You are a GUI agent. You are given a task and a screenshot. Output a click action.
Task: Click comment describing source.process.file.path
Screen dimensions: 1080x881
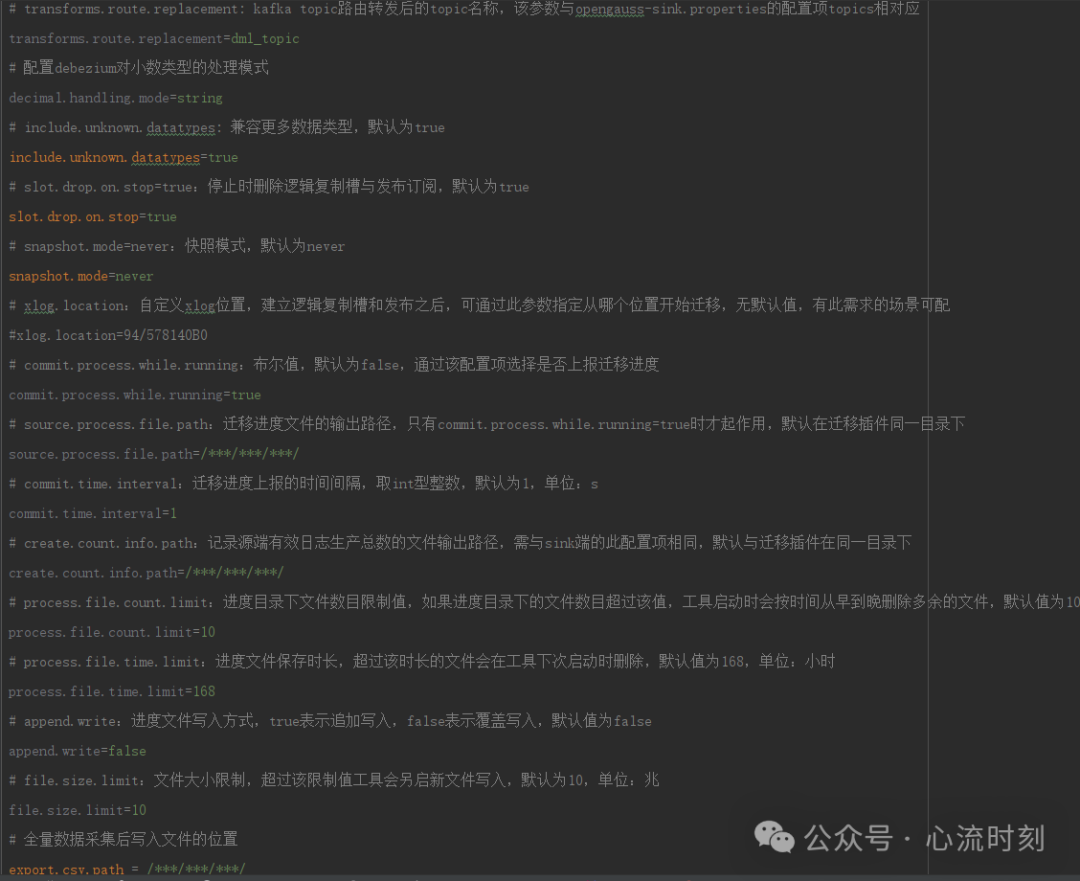(x=487, y=424)
